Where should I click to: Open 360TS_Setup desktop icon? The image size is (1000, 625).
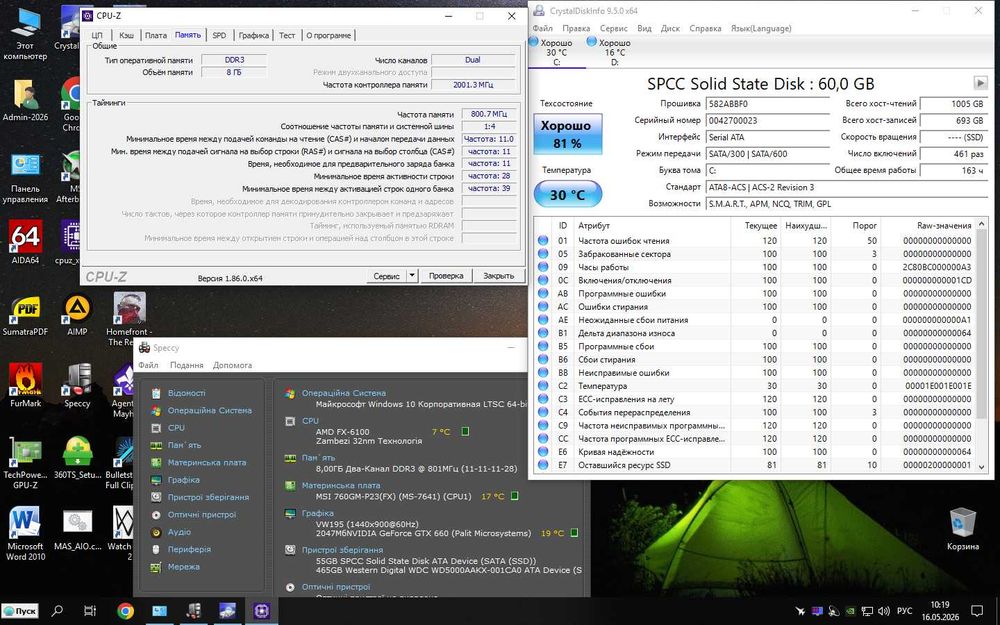tap(77, 458)
